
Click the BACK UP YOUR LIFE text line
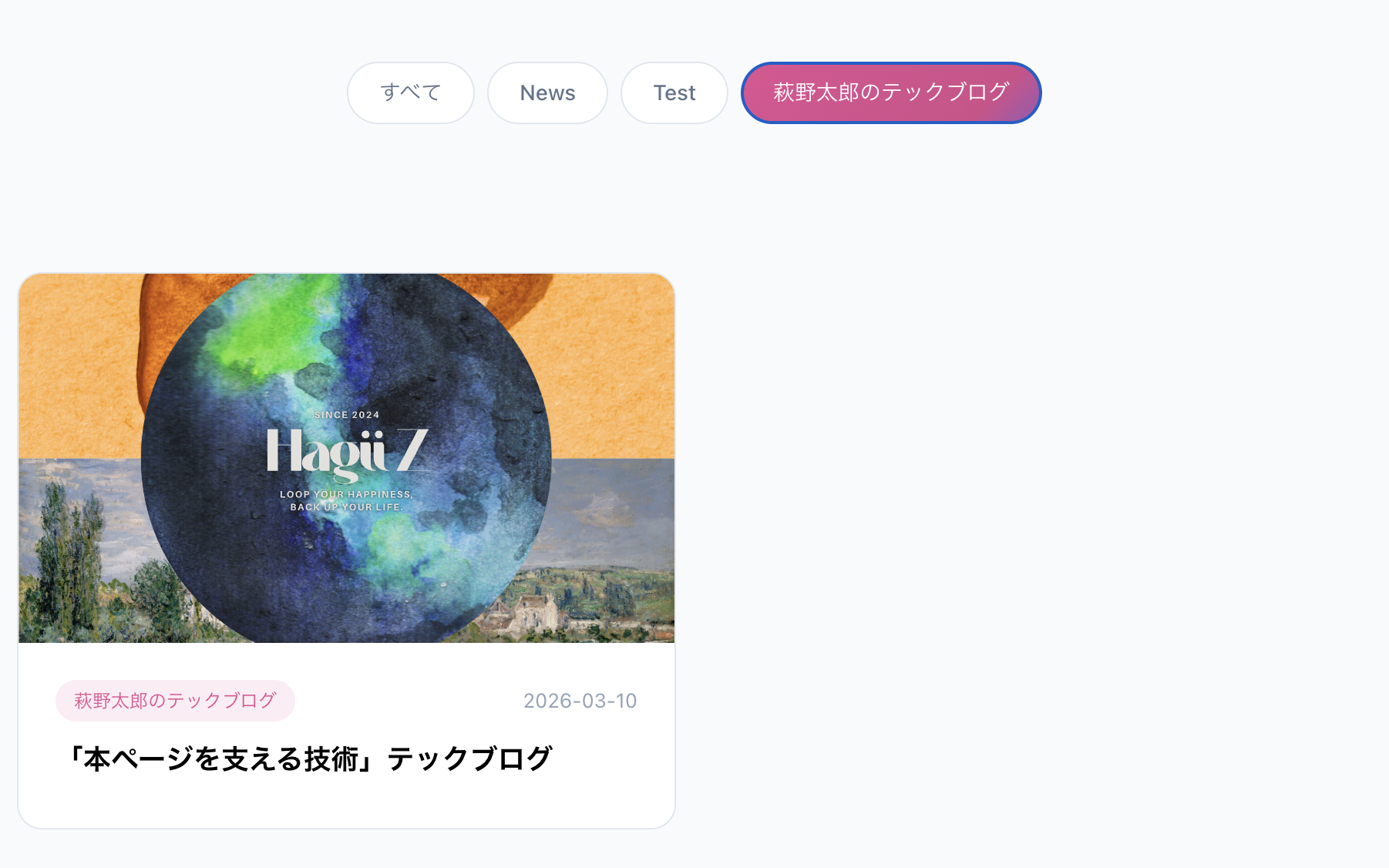pyautogui.click(x=346, y=507)
